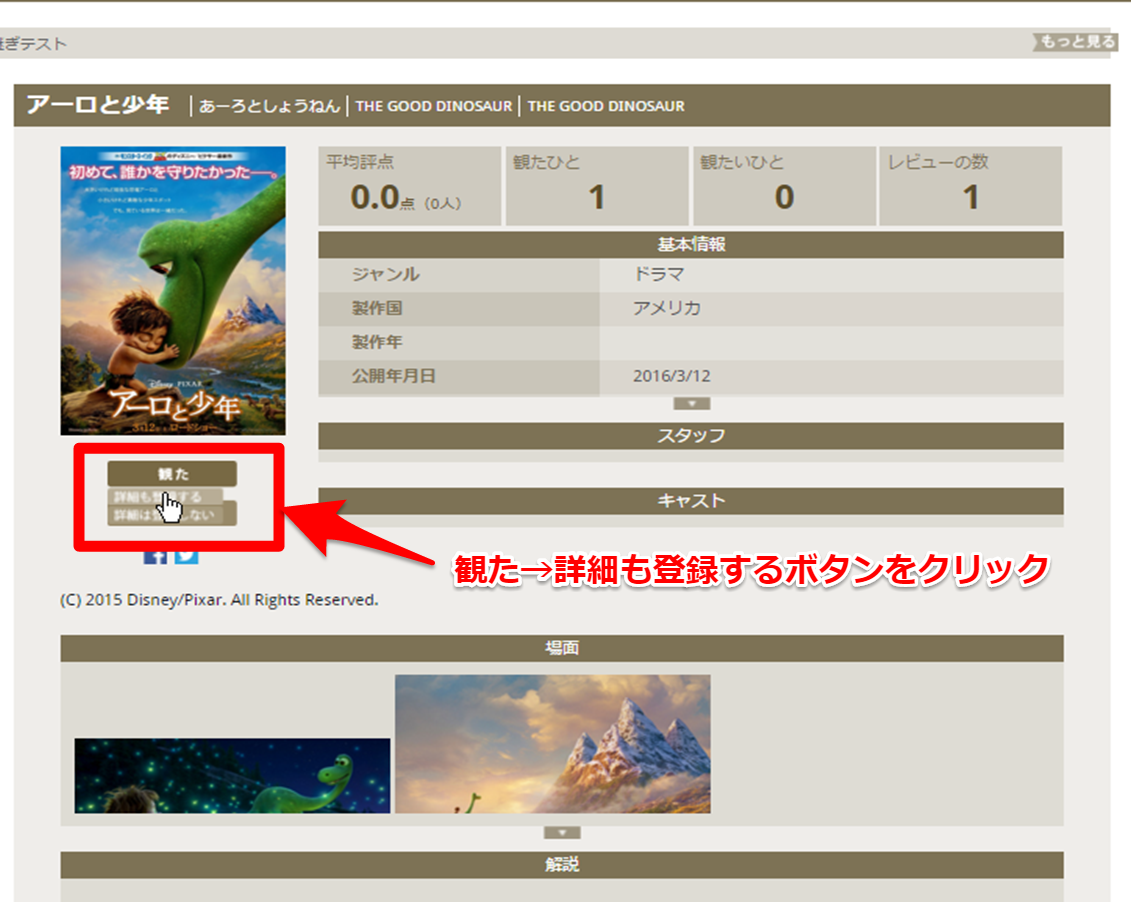Click the Twitter share icon

click(187, 555)
